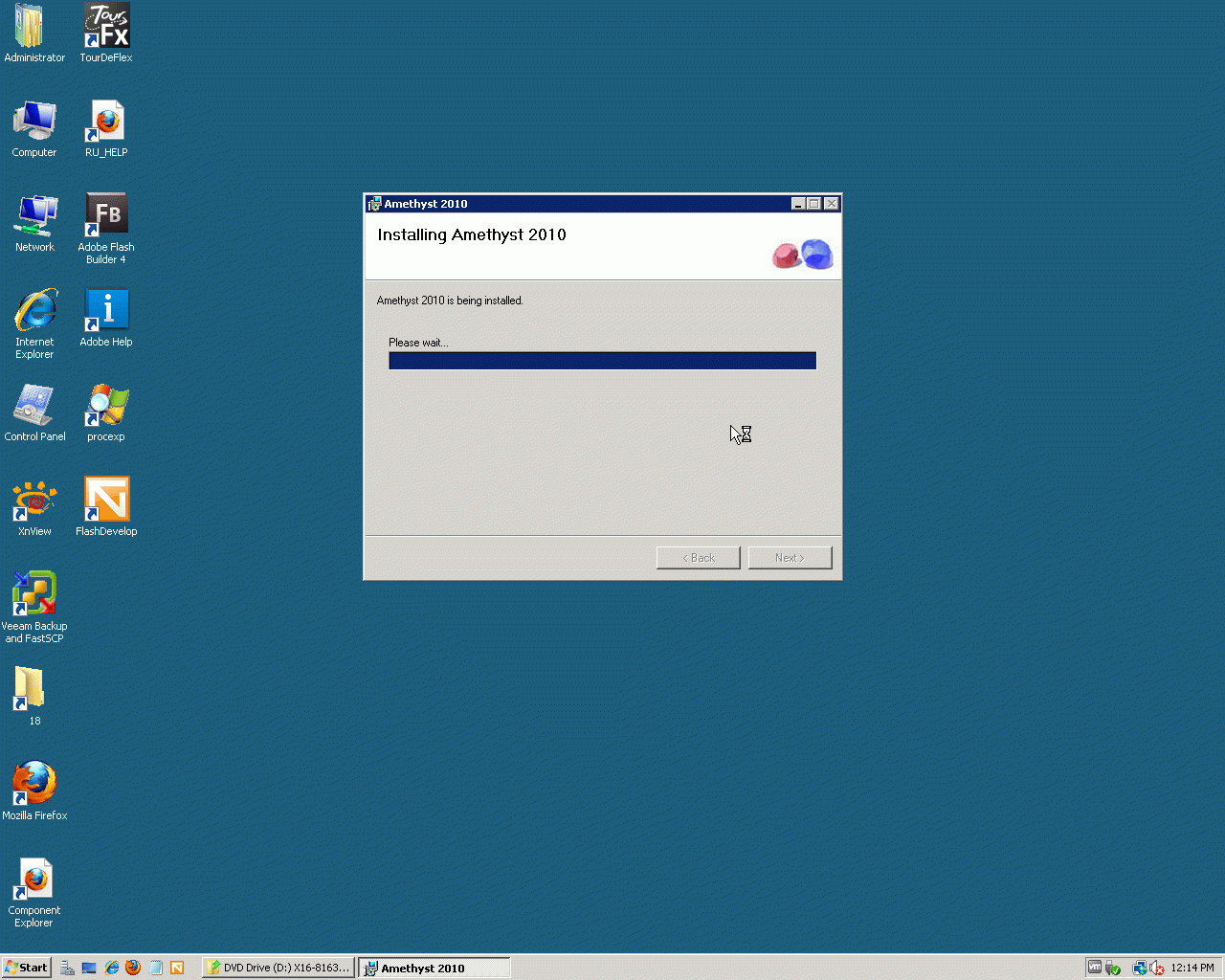This screenshot has width=1225, height=980.
Task: Launch FlashDevelop from the quick launch bar
Action: point(177,968)
